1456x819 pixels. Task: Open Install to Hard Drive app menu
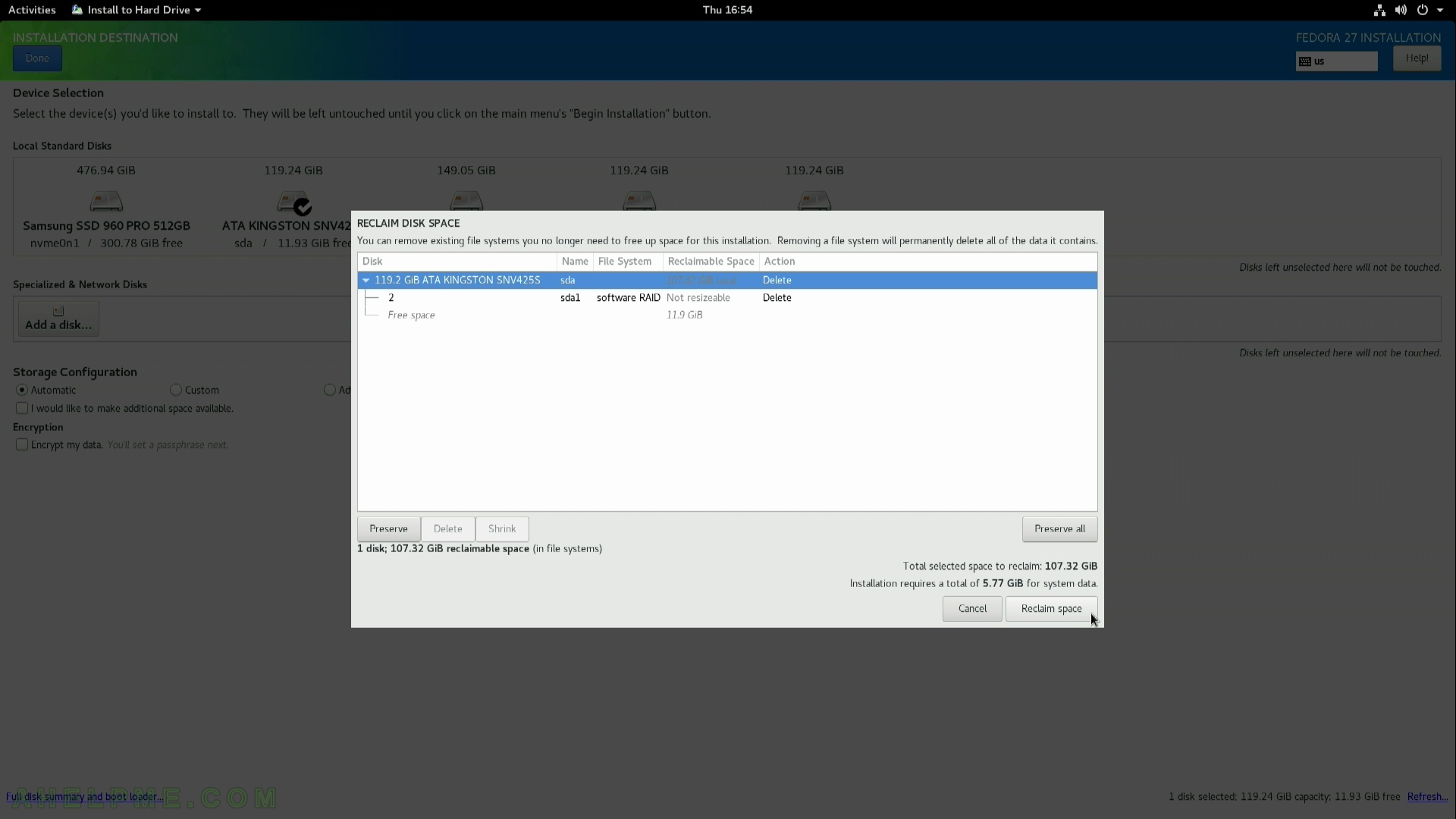tap(136, 10)
